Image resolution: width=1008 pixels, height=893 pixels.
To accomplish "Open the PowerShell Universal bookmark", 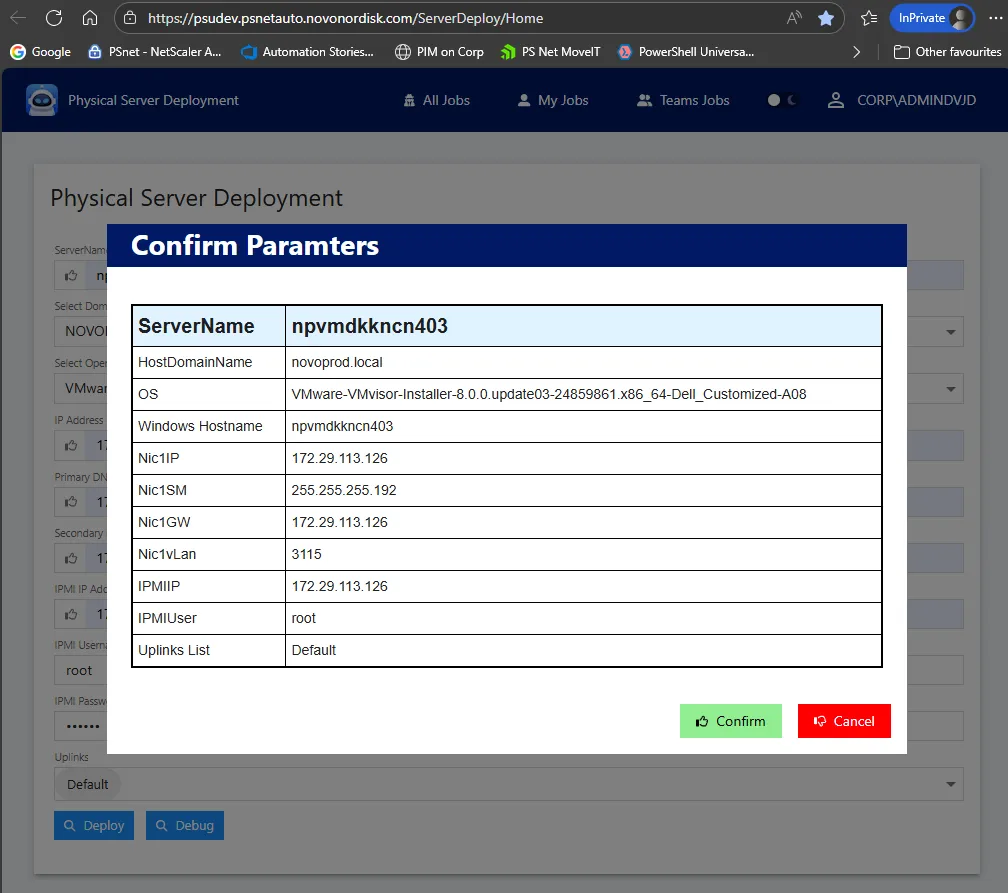I will (x=686, y=52).
